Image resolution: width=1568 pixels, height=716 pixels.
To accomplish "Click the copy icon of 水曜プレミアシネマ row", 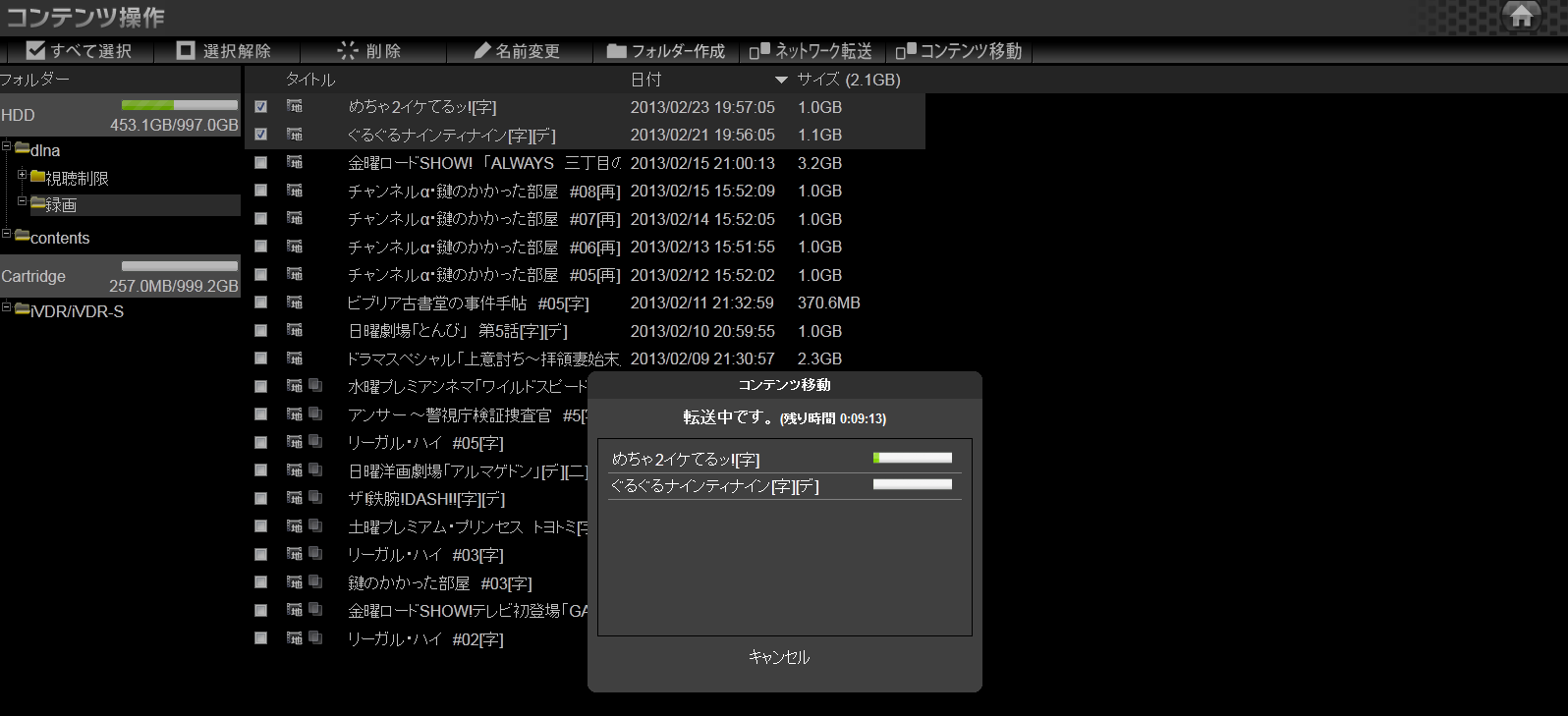I will (315, 386).
